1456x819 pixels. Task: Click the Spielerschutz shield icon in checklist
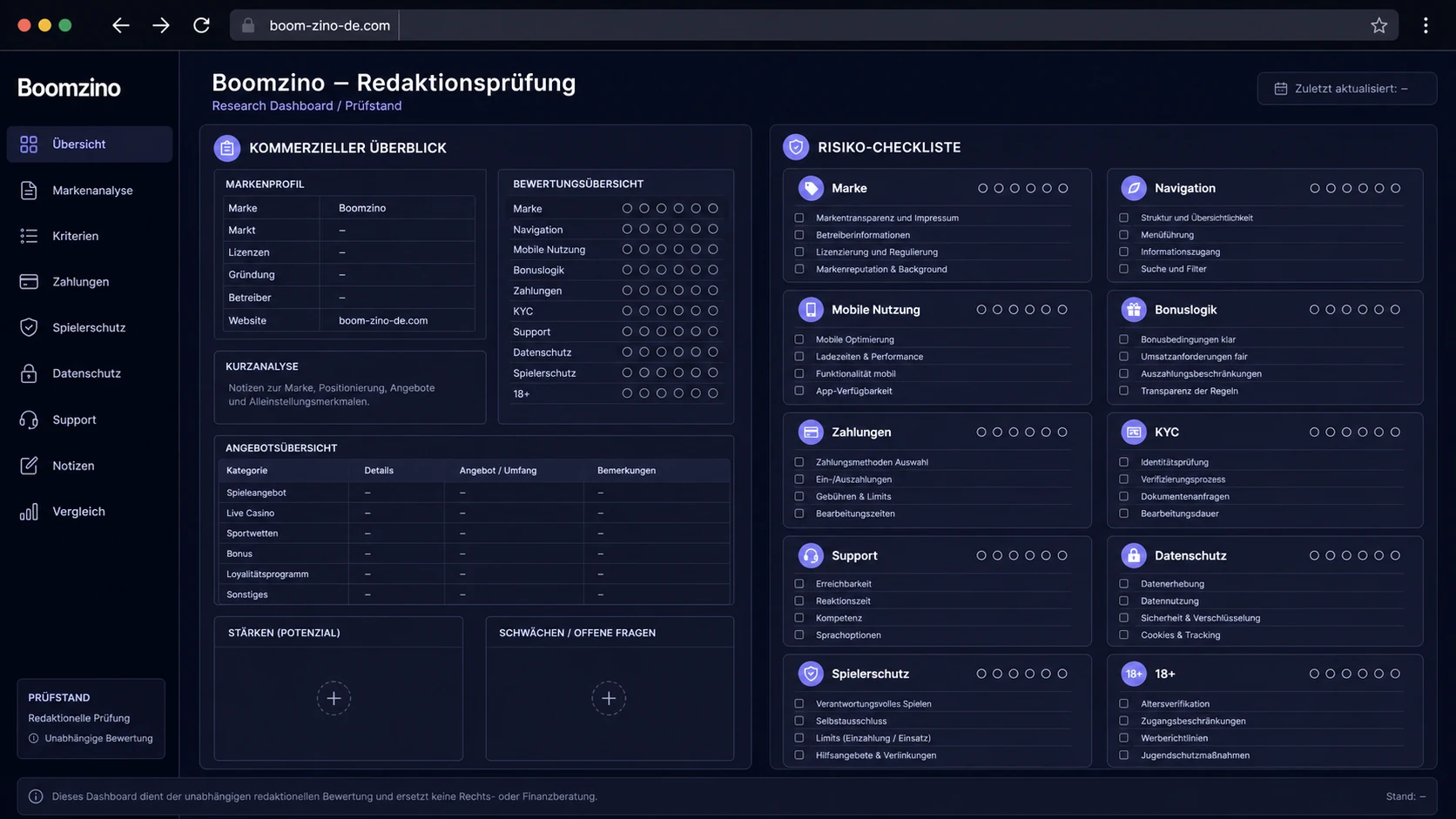811,674
